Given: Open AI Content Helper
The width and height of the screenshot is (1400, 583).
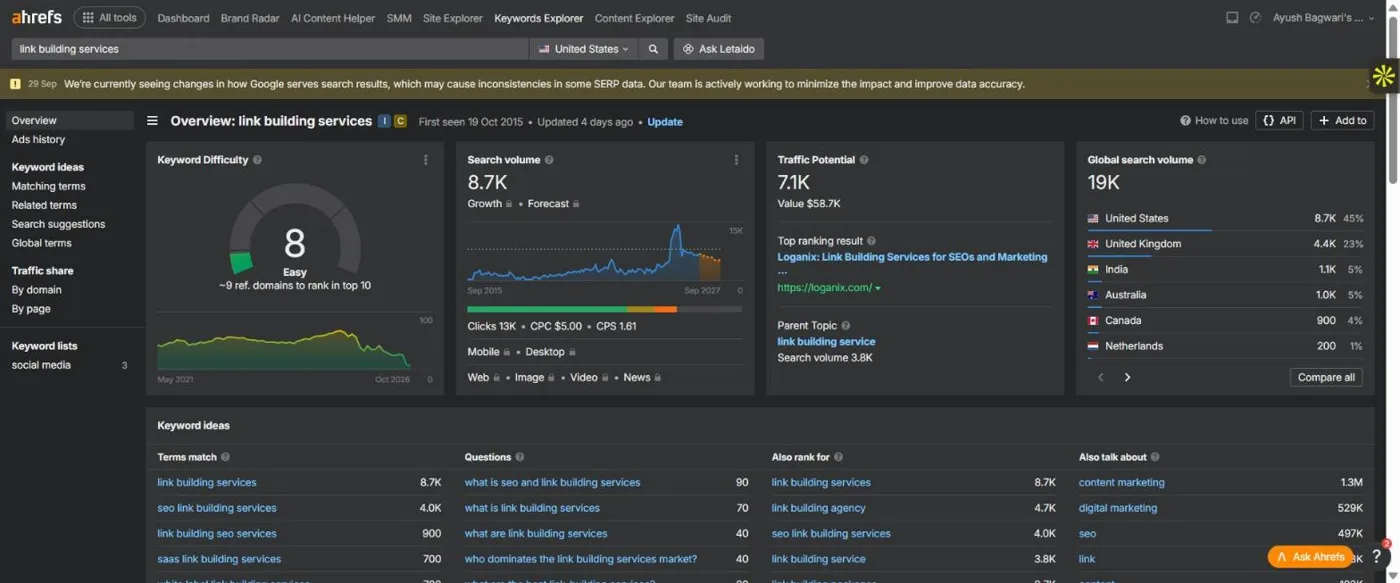Looking at the screenshot, I should (333, 18).
